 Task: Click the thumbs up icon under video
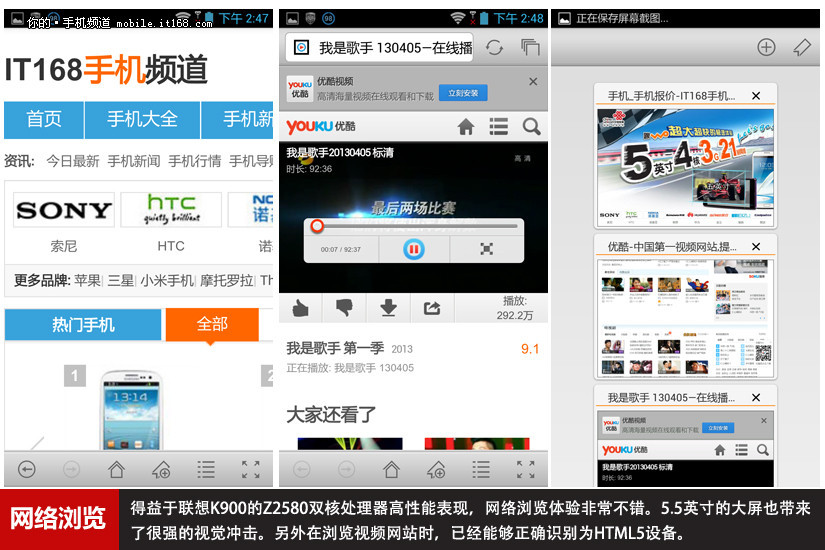point(300,308)
